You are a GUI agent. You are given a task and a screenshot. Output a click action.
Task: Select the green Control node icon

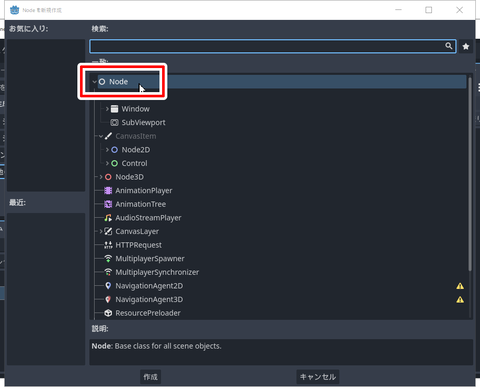pyautogui.click(x=114, y=163)
